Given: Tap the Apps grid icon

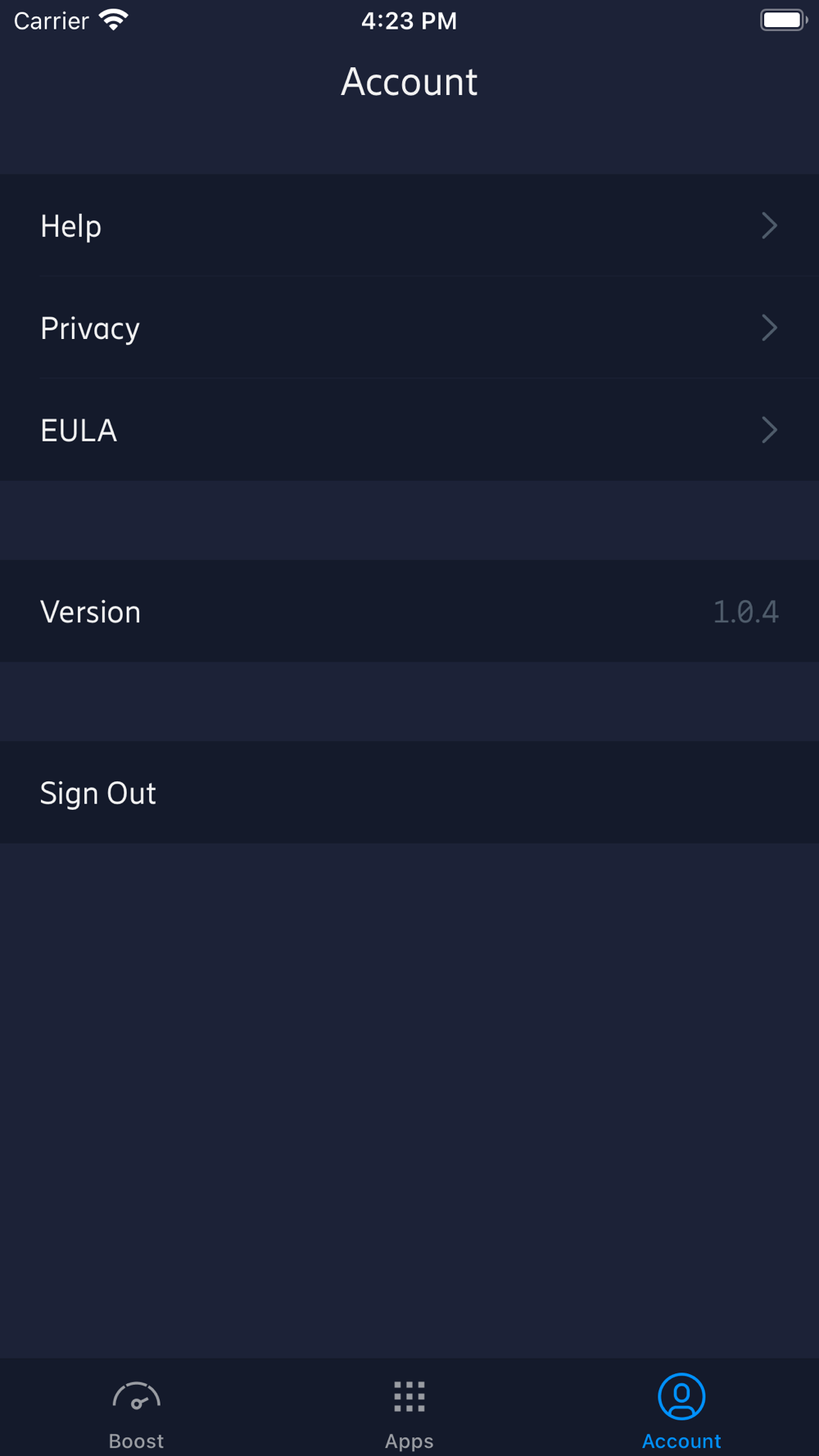Looking at the screenshot, I should click(409, 1396).
